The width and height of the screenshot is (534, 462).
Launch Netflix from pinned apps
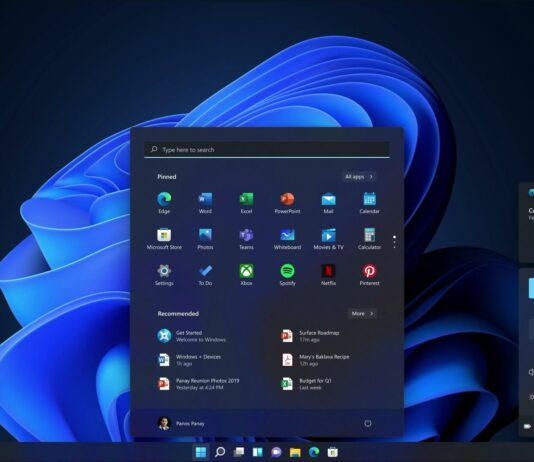[328, 274]
